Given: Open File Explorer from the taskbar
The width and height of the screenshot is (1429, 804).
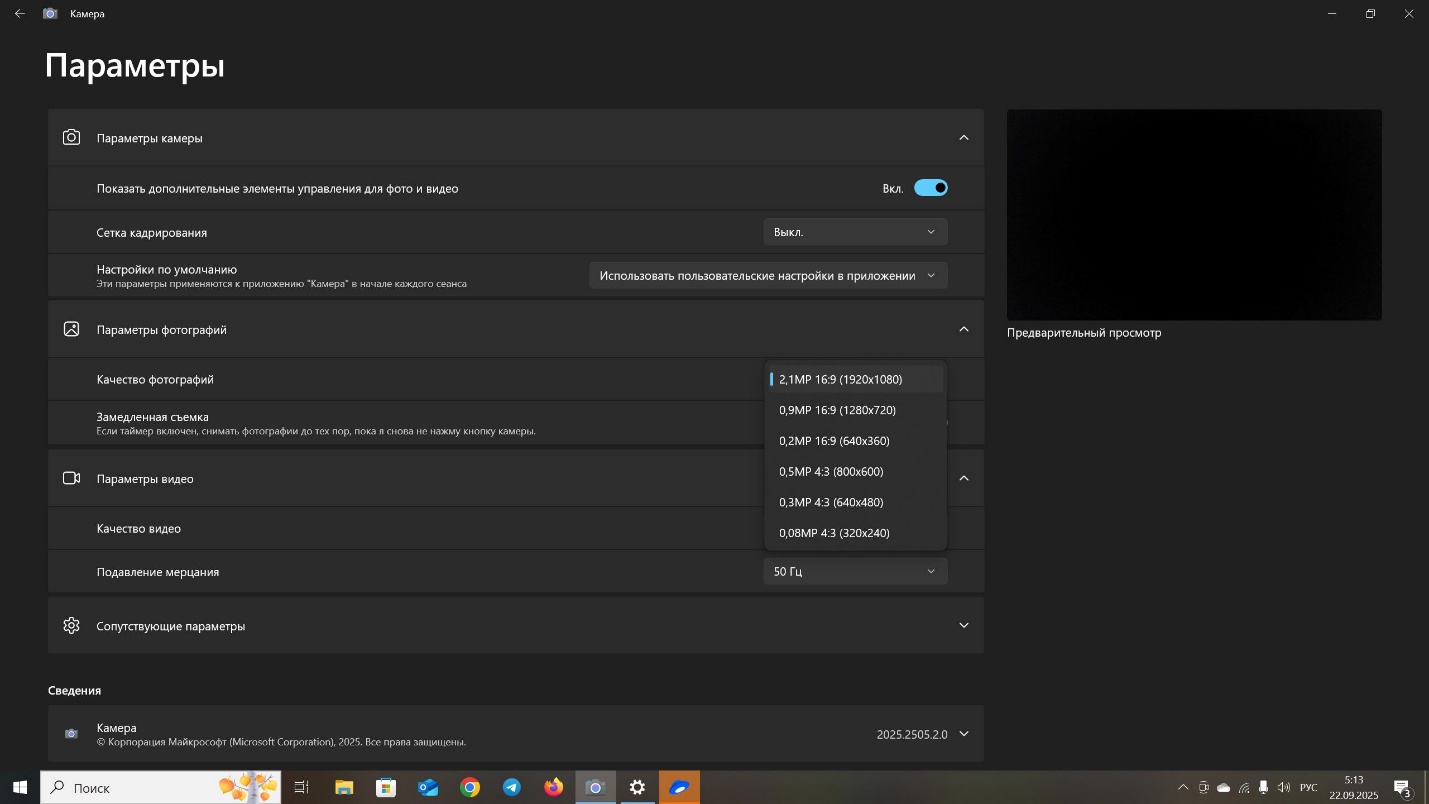Looking at the screenshot, I should click(x=344, y=788).
